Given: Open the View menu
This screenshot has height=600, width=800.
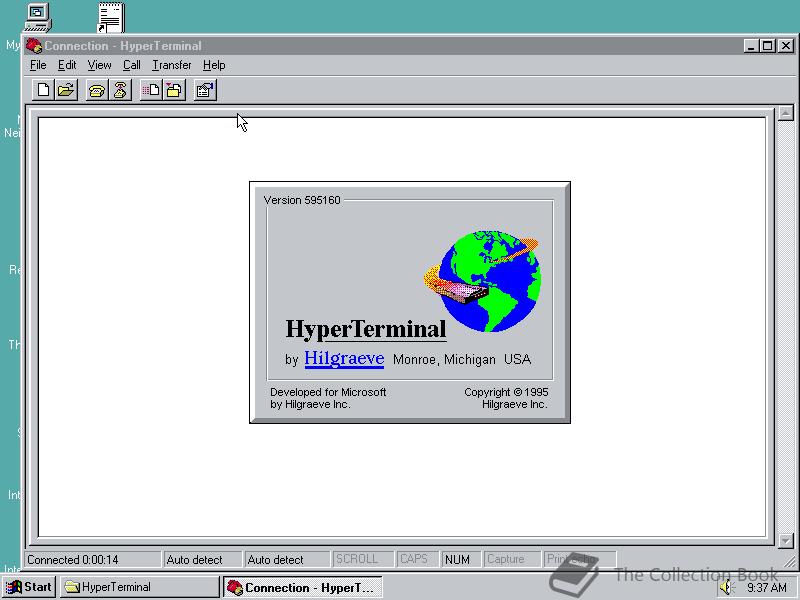Looking at the screenshot, I should pyautogui.click(x=99, y=65).
